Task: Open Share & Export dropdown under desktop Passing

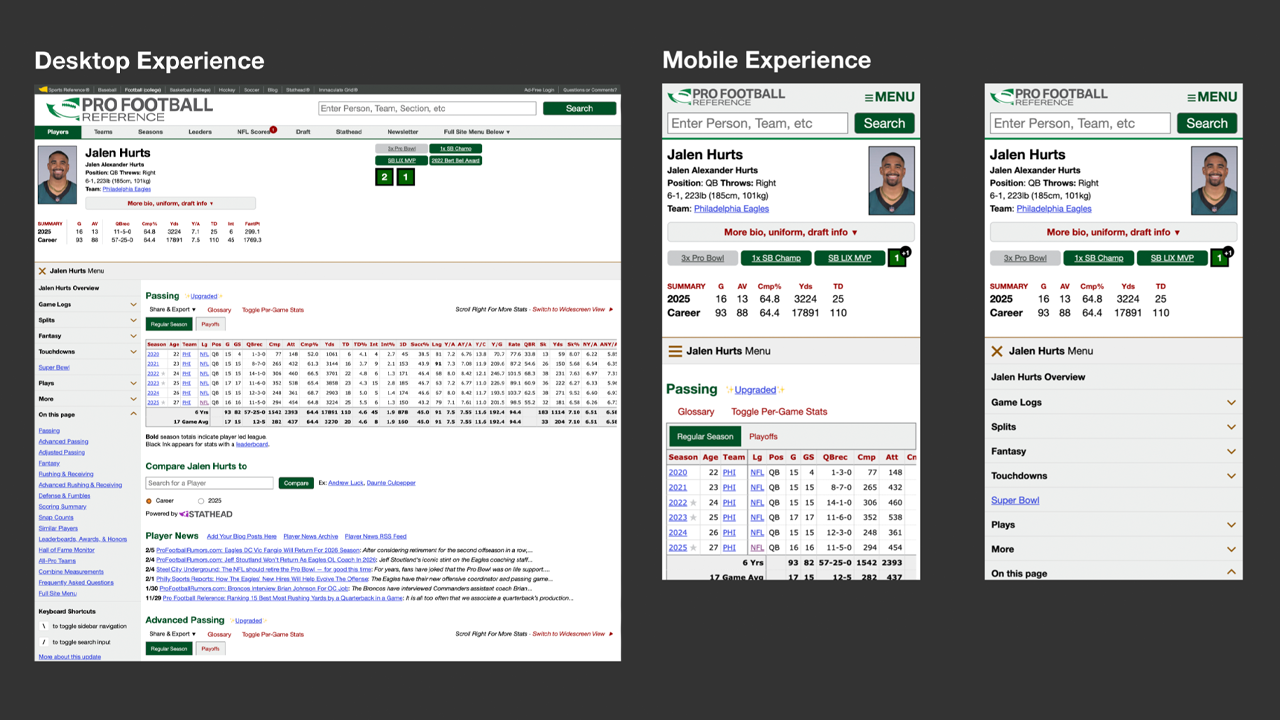Action: point(172,310)
